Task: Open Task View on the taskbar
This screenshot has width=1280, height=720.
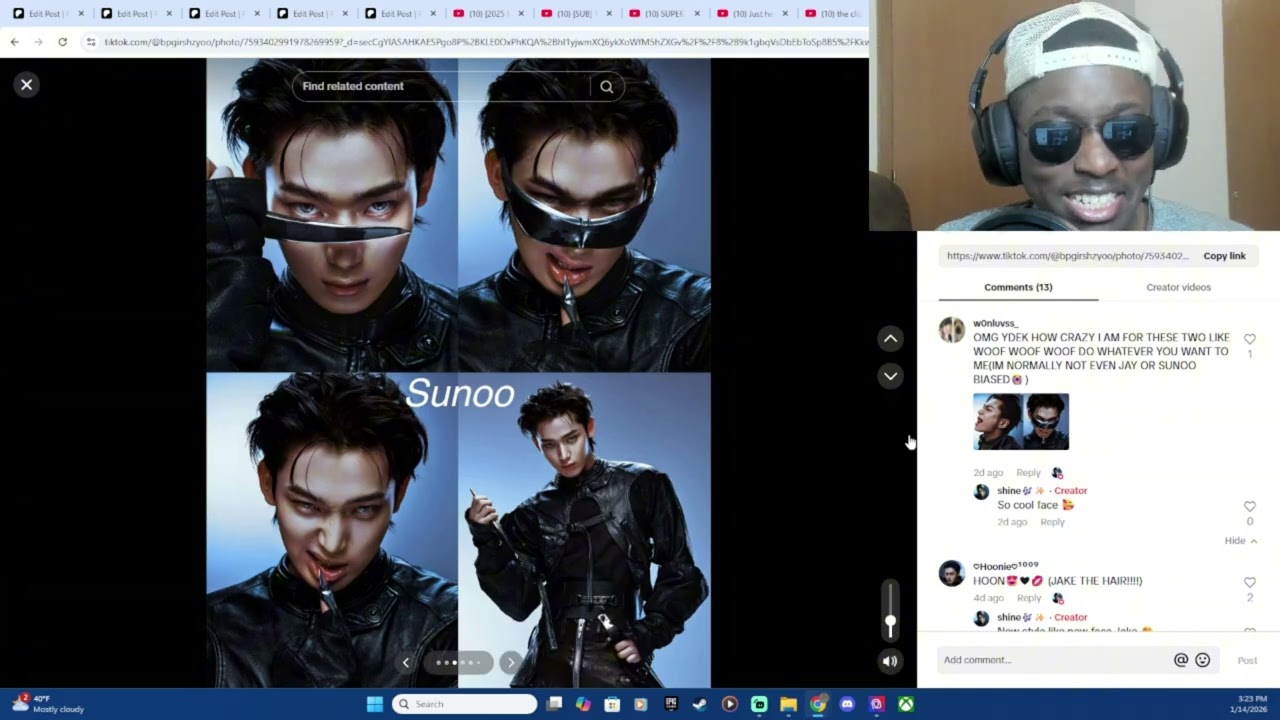Action: point(554,704)
